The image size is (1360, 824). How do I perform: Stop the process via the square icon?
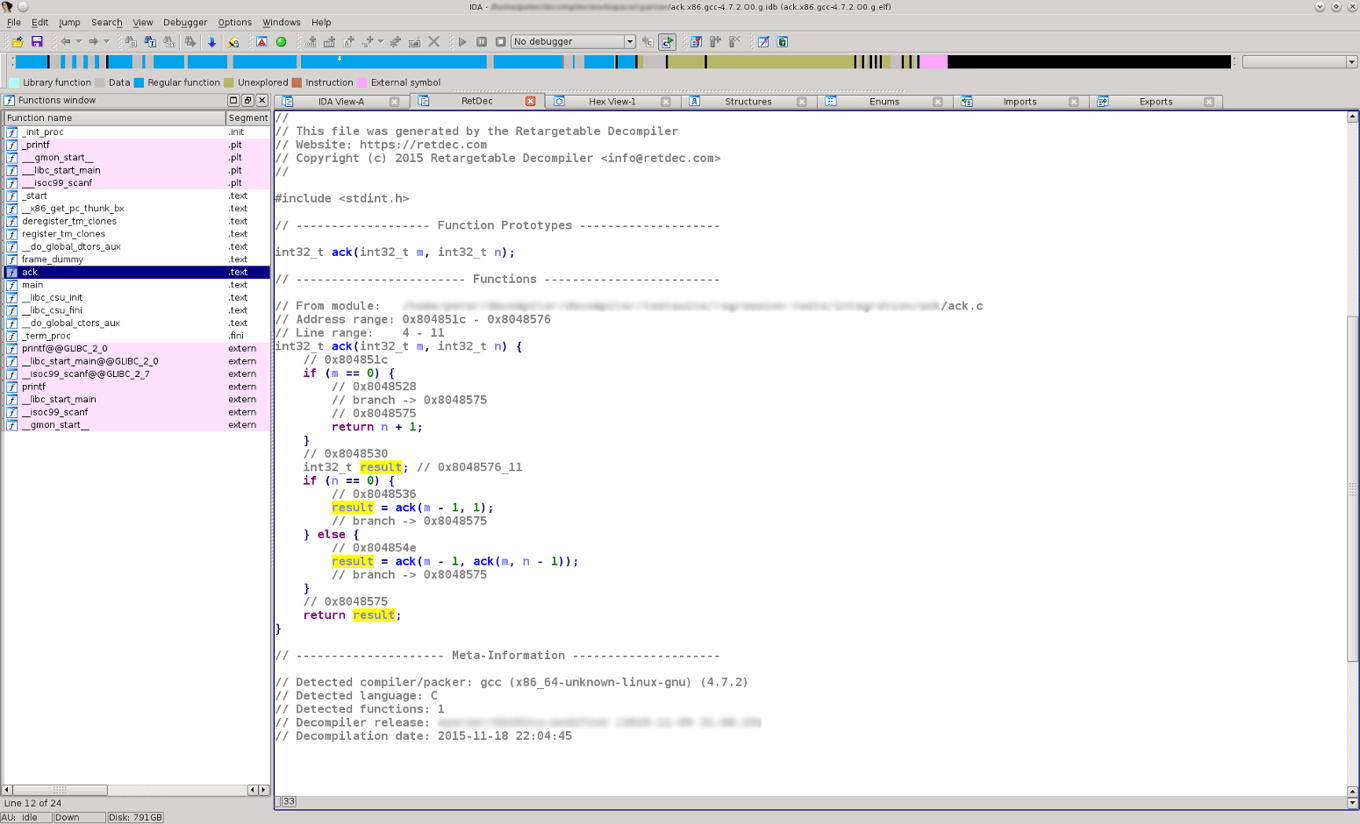500,41
